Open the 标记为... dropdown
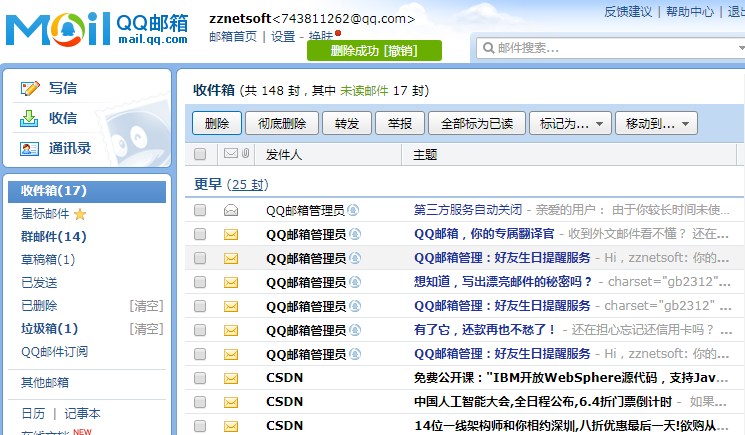Screen dimensions: 745x435 pos(571,123)
